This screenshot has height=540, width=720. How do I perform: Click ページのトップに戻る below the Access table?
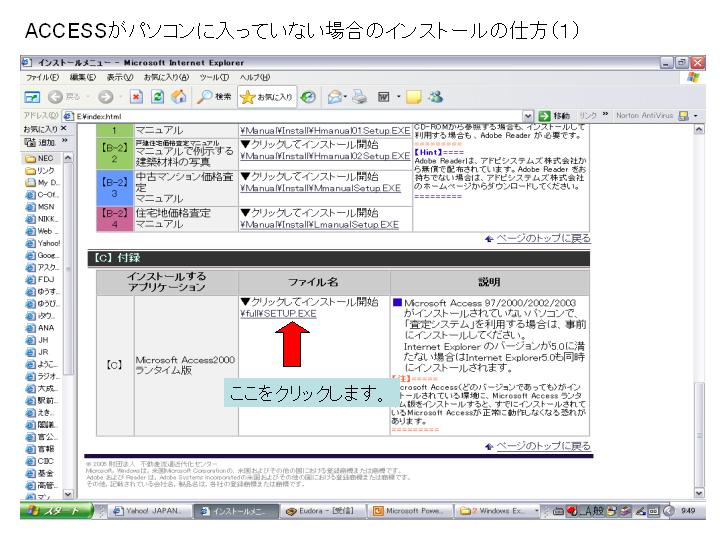[x=544, y=446]
